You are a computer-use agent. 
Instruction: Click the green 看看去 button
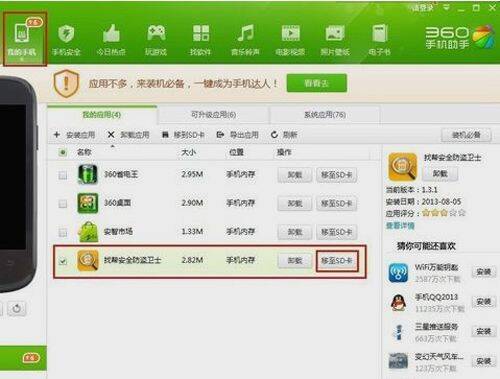coord(317,83)
